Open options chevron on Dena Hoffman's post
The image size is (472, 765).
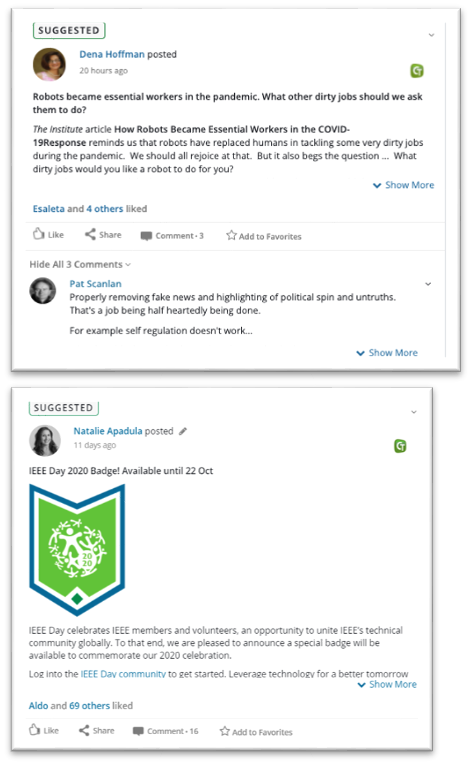[431, 35]
